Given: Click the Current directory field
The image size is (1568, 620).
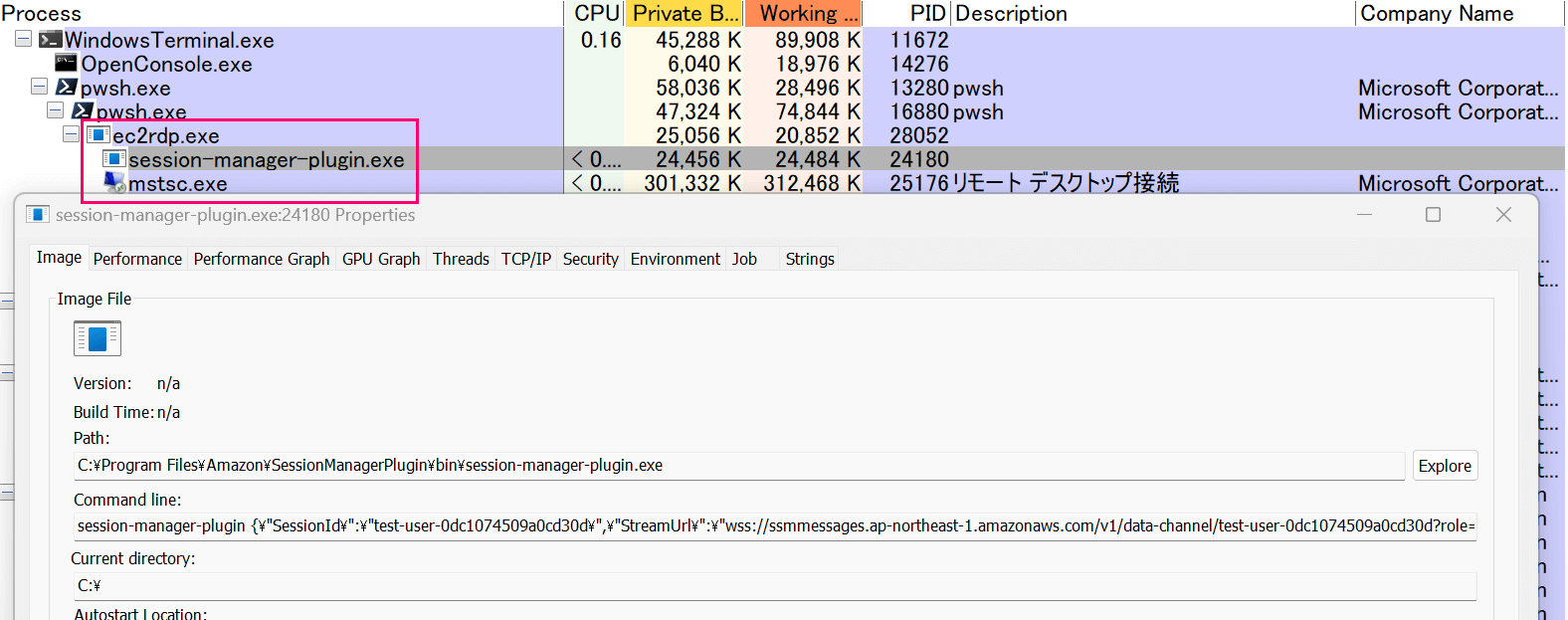Looking at the screenshot, I should point(775,585).
